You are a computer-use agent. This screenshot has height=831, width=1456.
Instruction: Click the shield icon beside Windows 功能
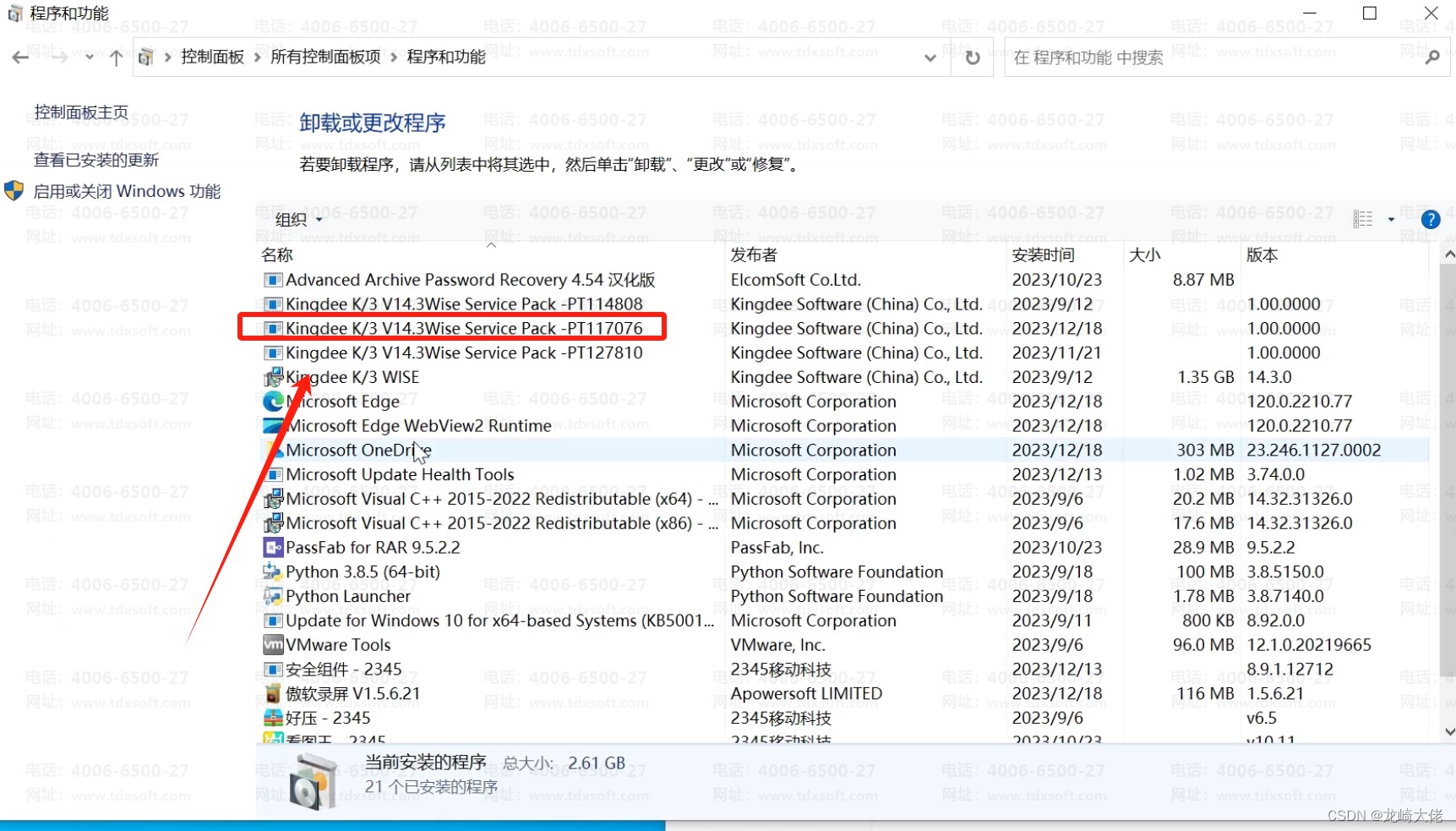click(14, 190)
